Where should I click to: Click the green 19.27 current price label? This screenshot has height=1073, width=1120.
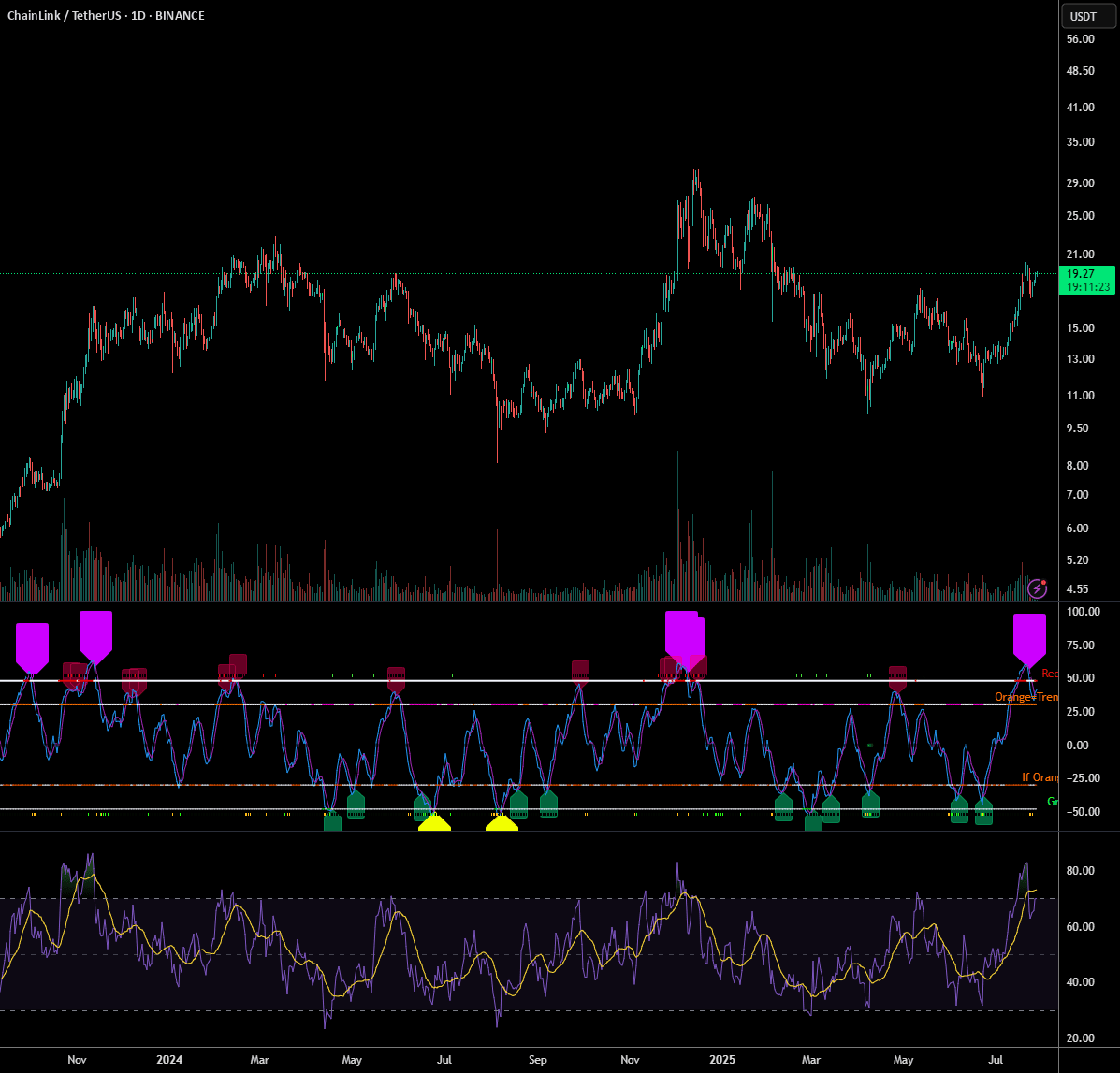click(1080, 273)
